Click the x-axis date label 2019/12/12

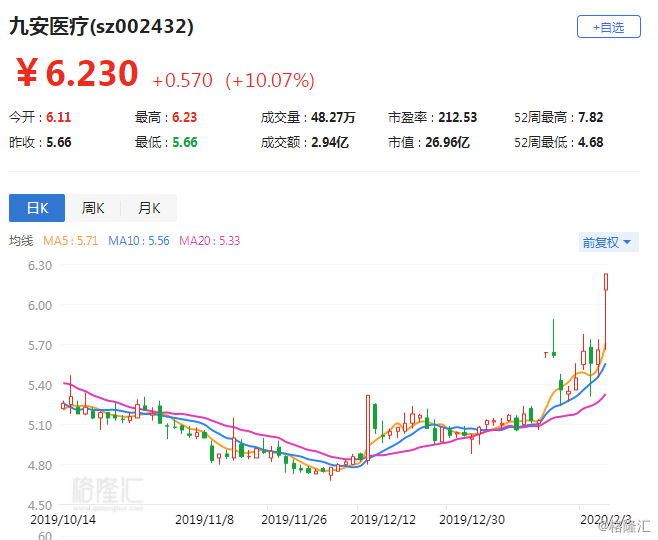383,519
